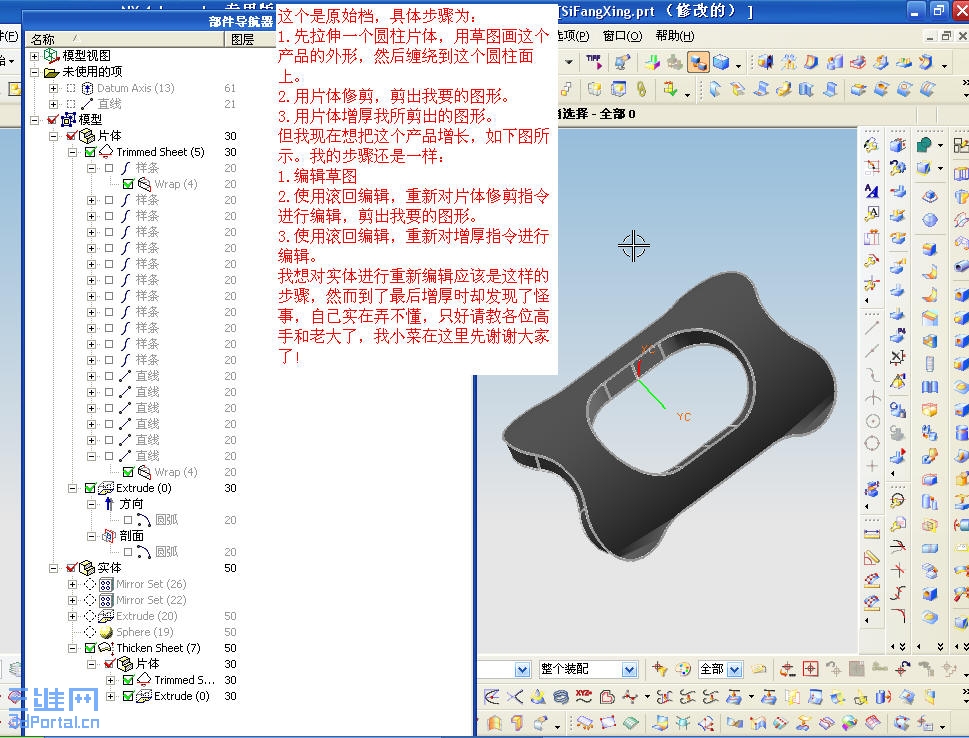Image resolution: width=969 pixels, height=738 pixels.
Task: Click the chain link icon in toolbar
Action: click(641, 90)
